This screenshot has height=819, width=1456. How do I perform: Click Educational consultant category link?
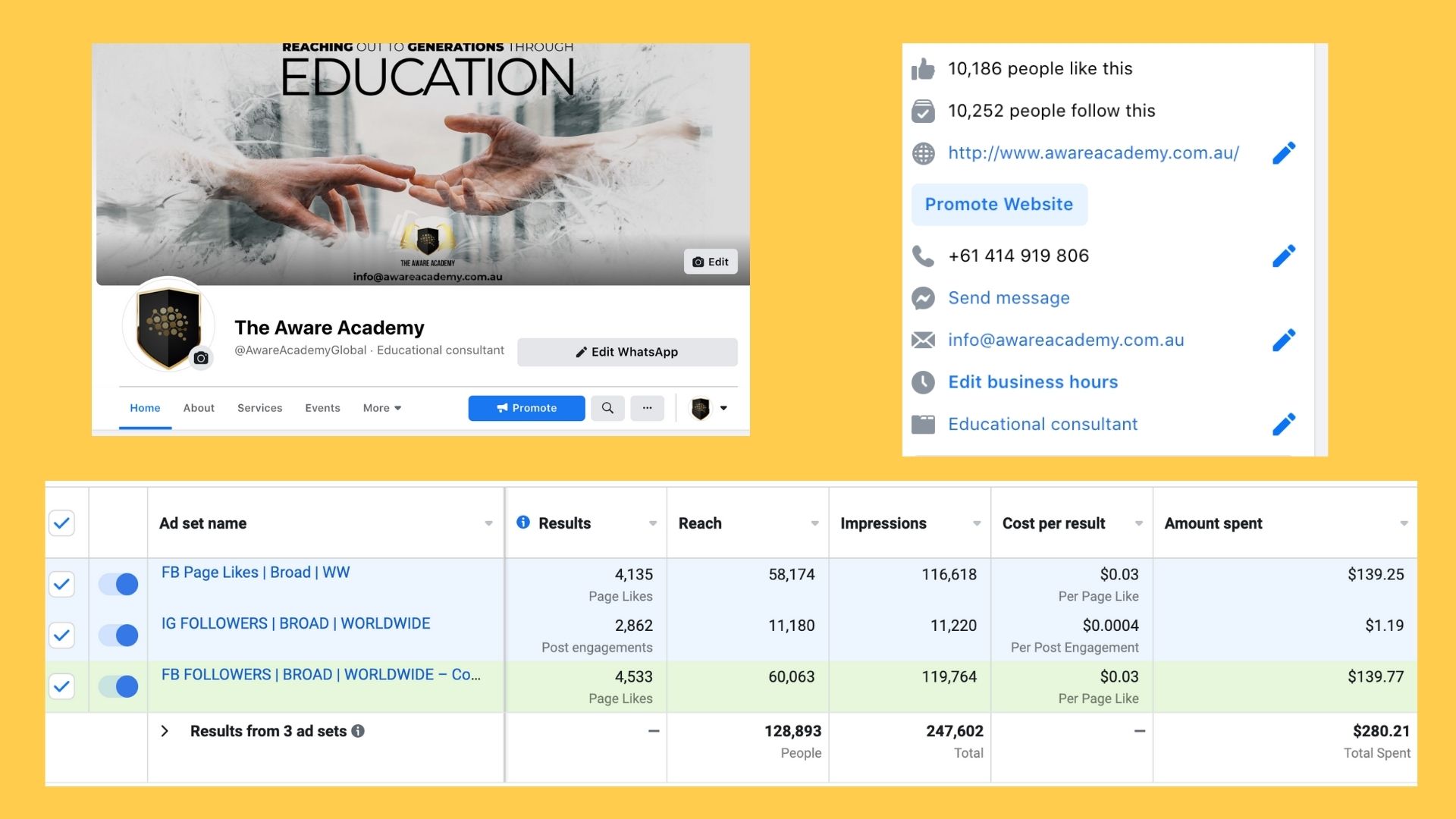tap(1043, 424)
